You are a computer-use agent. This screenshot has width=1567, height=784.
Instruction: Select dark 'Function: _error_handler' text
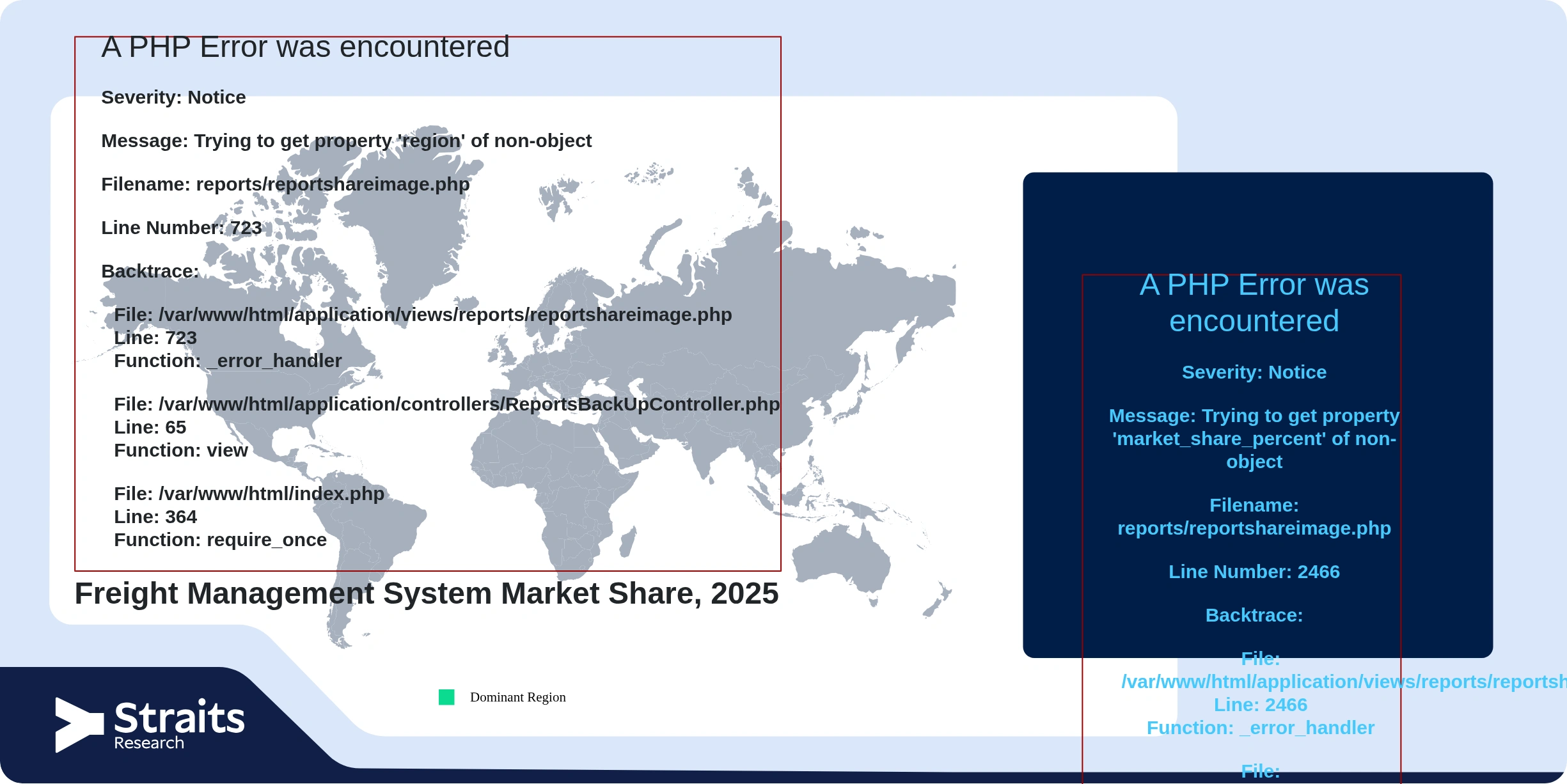[x=228, y=361]
